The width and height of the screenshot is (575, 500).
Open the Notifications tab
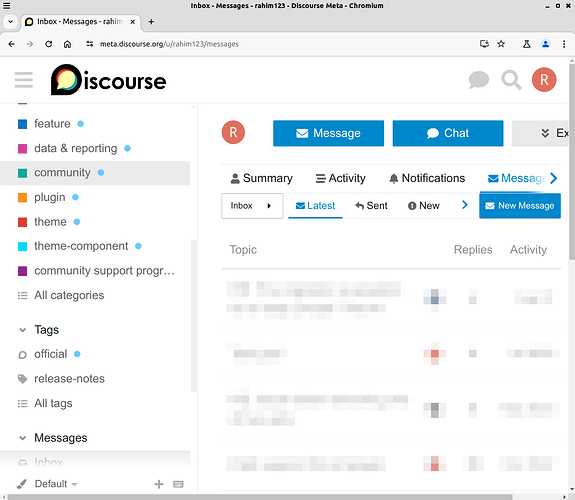click(427, 178)
